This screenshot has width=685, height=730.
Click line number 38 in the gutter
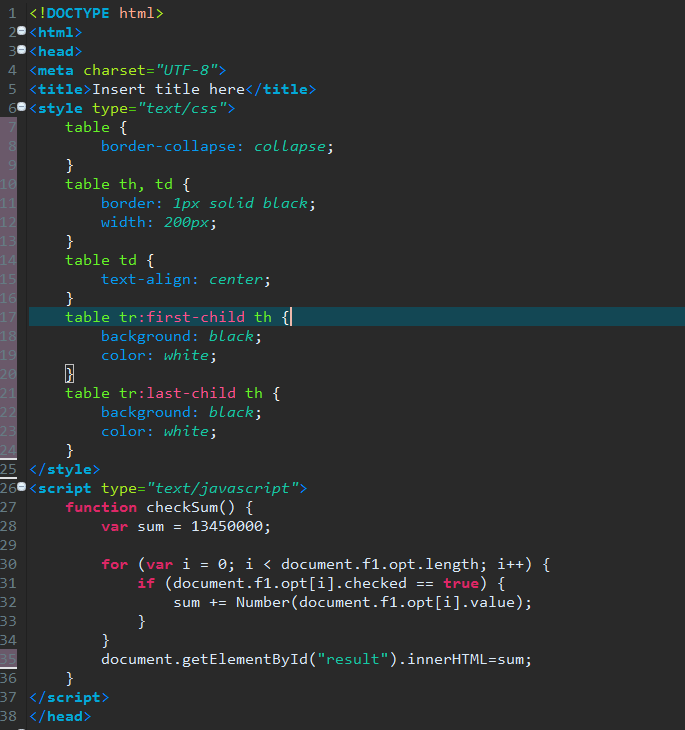point(8,716)
